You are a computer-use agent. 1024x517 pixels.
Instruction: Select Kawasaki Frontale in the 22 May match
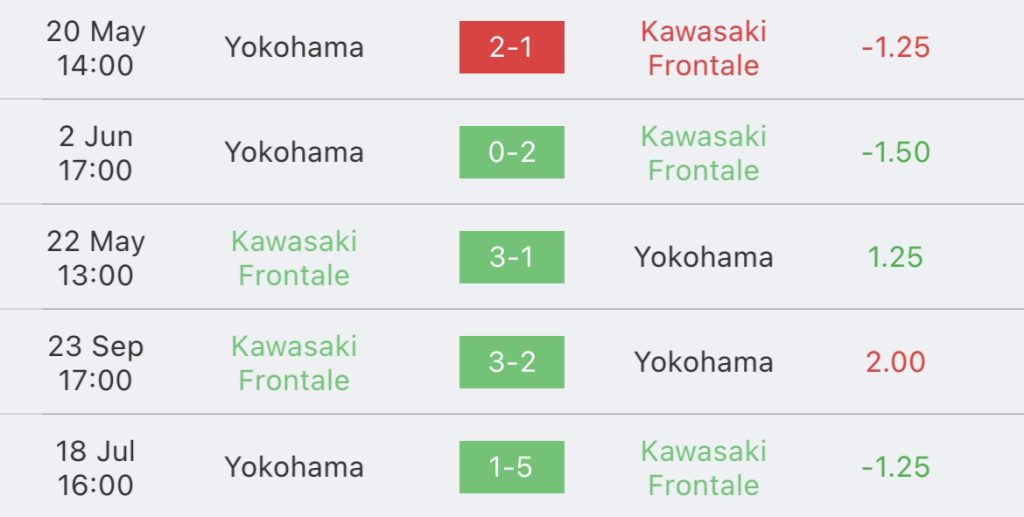pos(294,258)
